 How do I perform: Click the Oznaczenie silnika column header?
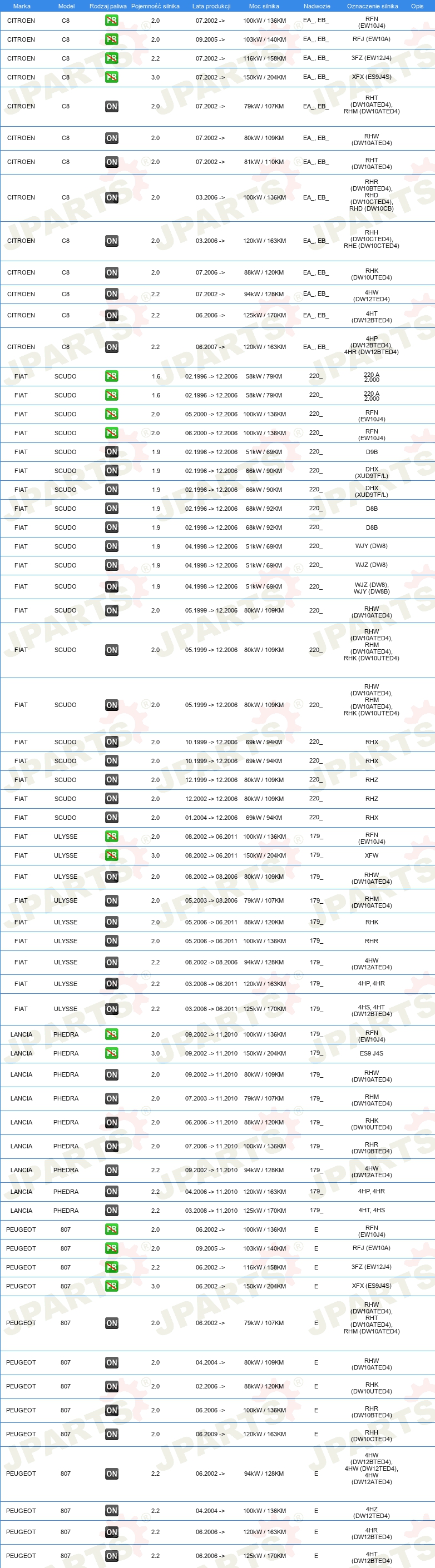point(372,6)
